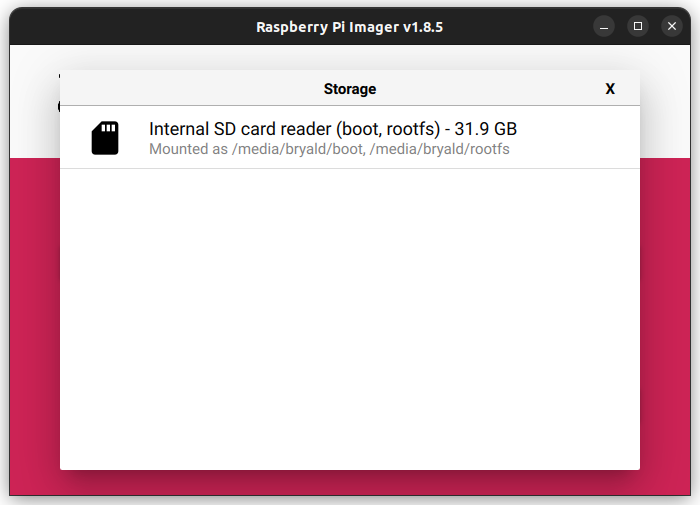Minimize the Raspberry Pi Imager window

click(604, 26)
